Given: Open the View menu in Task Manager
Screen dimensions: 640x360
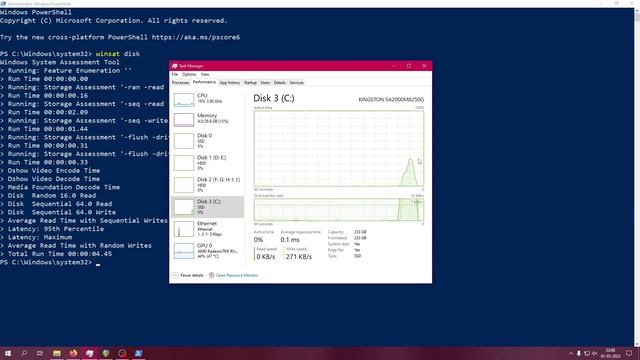Looking at the screenshot, I should point(205,74).
